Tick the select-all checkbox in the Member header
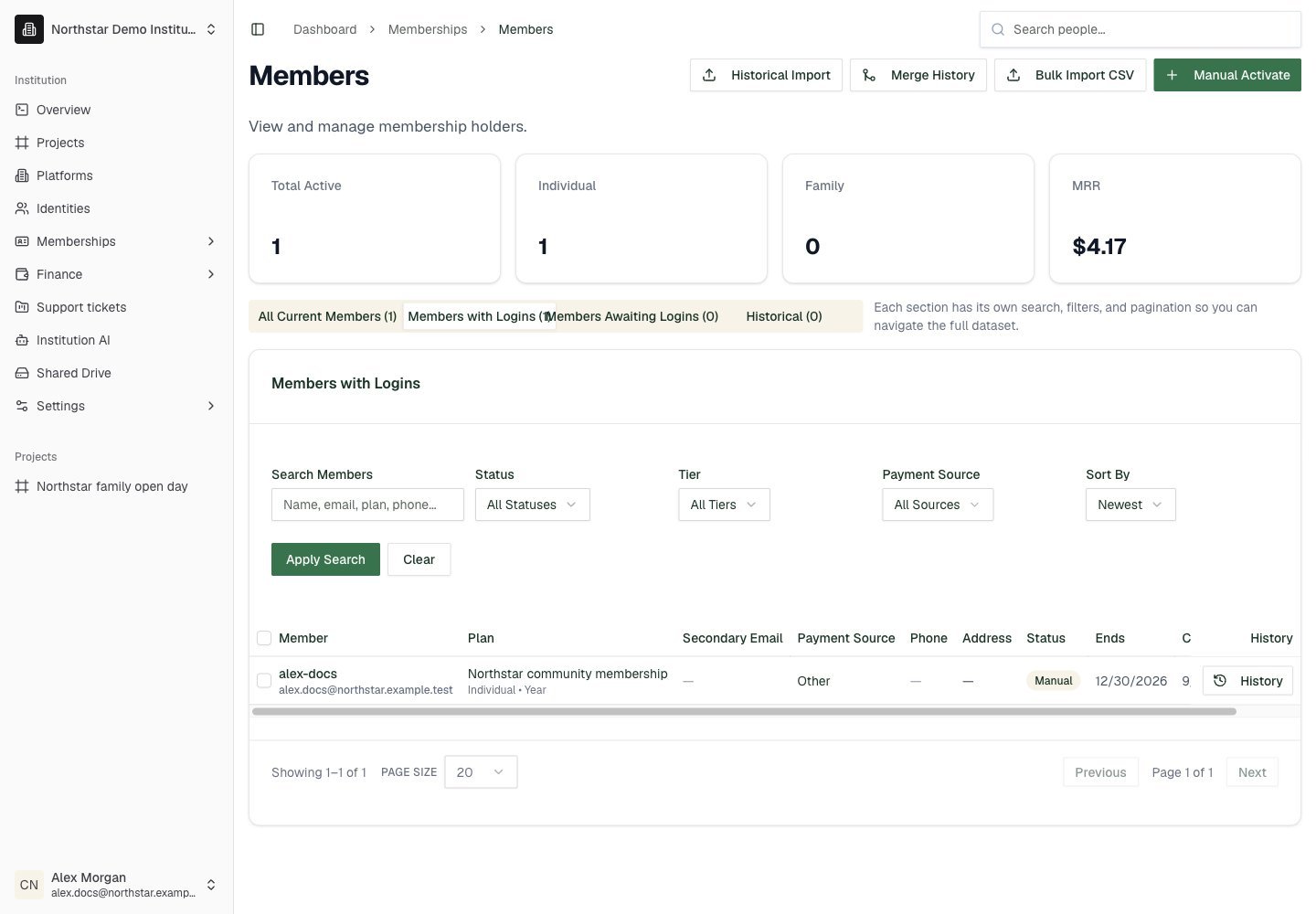1316x914 pixels. (264, 638)
